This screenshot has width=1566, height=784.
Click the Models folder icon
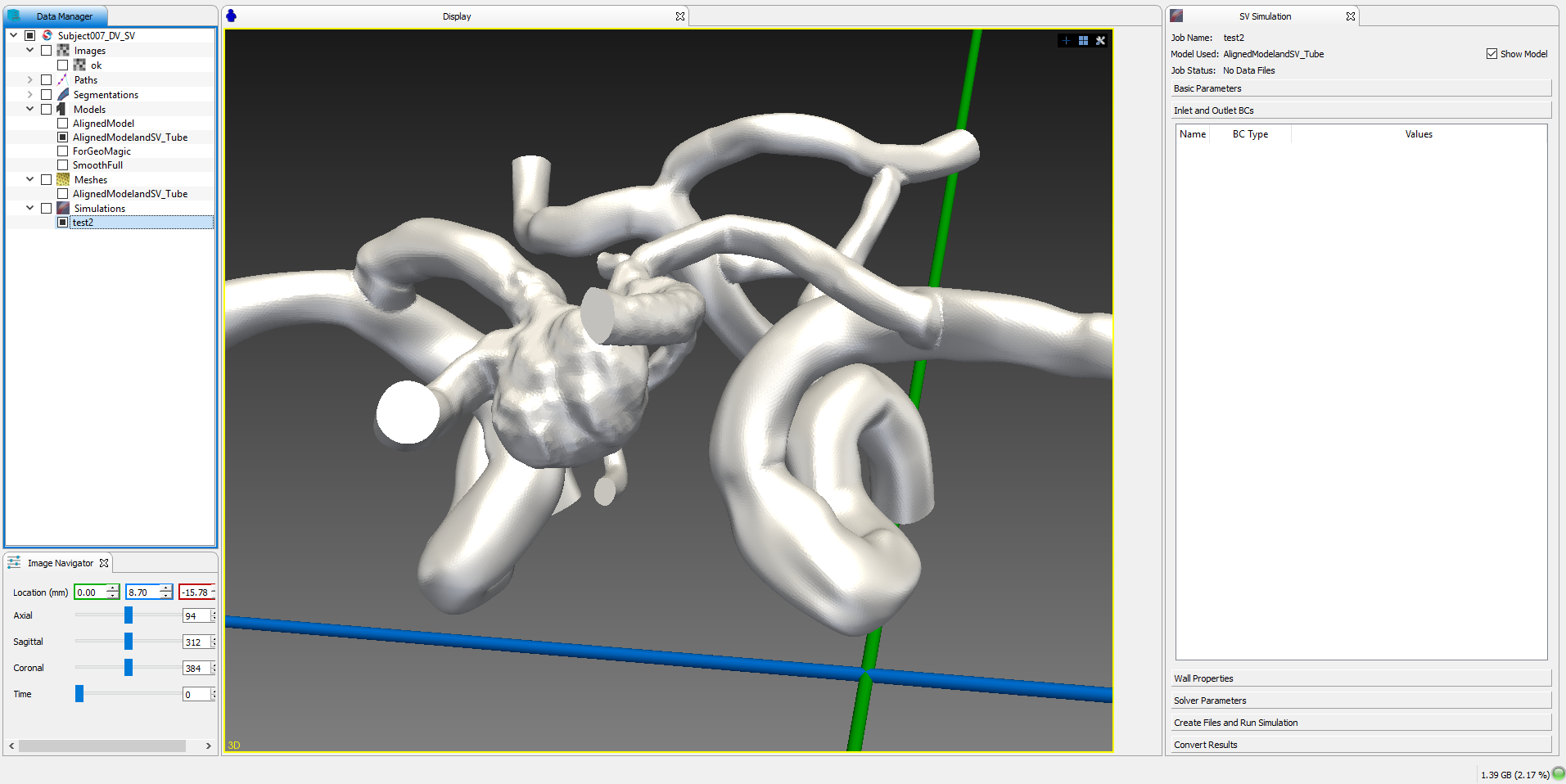pyautogui.click(x=62, y=109)
